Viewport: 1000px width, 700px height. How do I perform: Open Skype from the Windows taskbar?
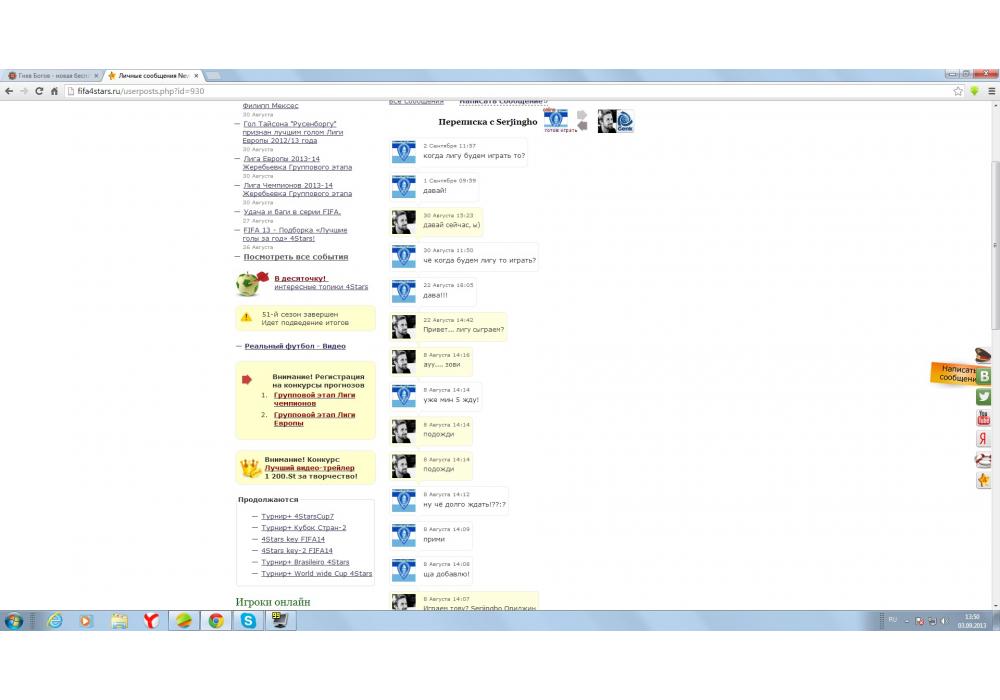click(247, 621)
